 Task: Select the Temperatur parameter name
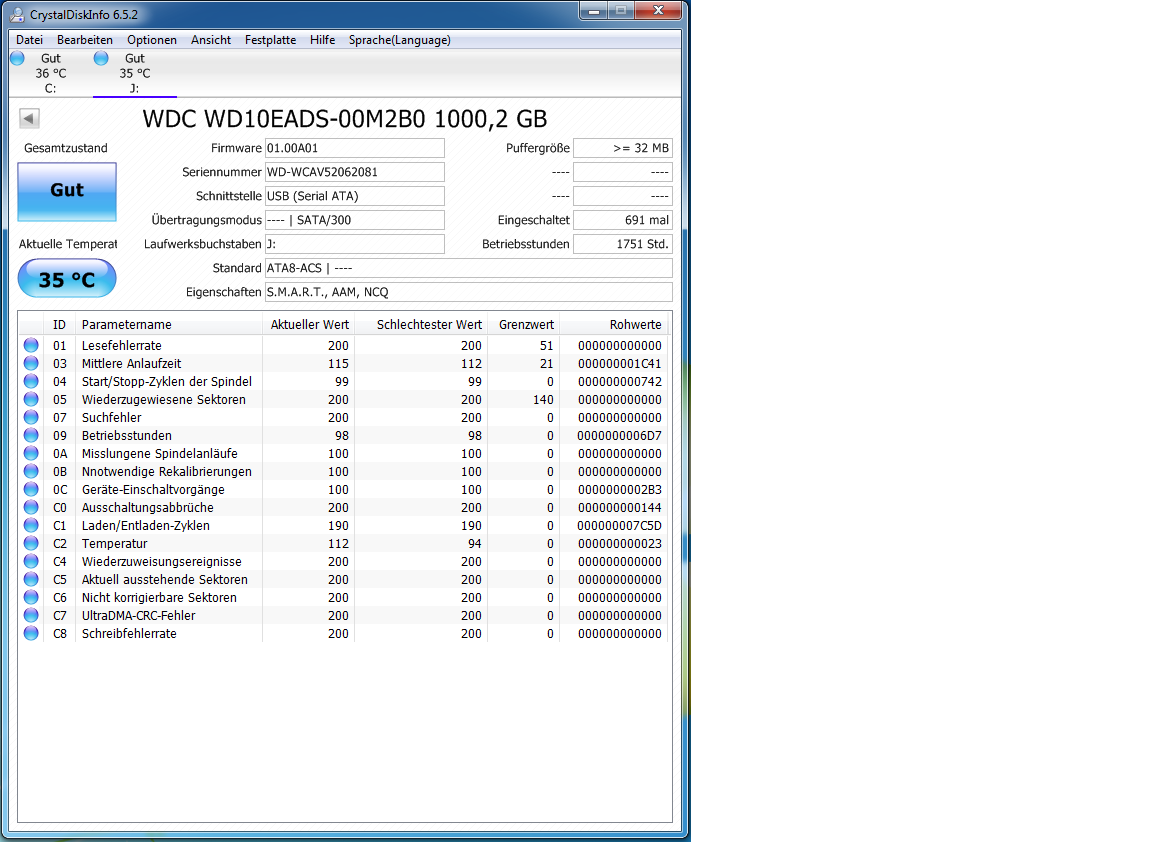[x=115, y=544]
